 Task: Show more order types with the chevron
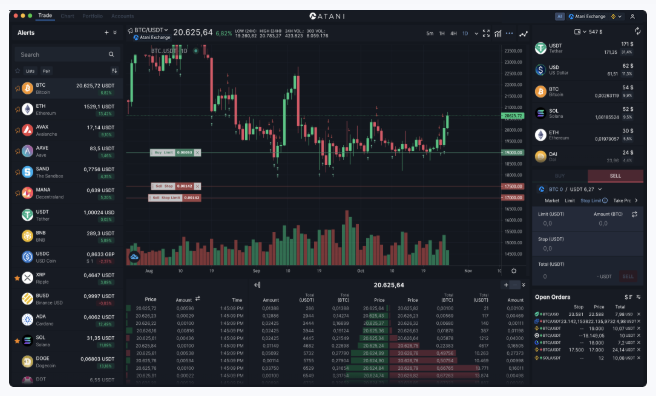(x=636, y=201)
